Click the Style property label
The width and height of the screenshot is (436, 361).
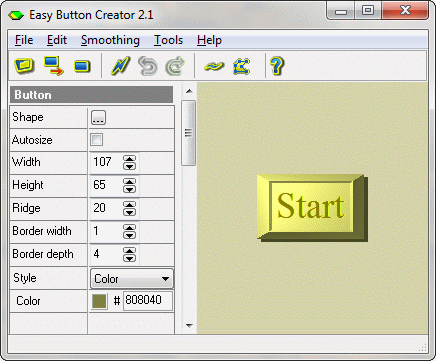(25, 278)
